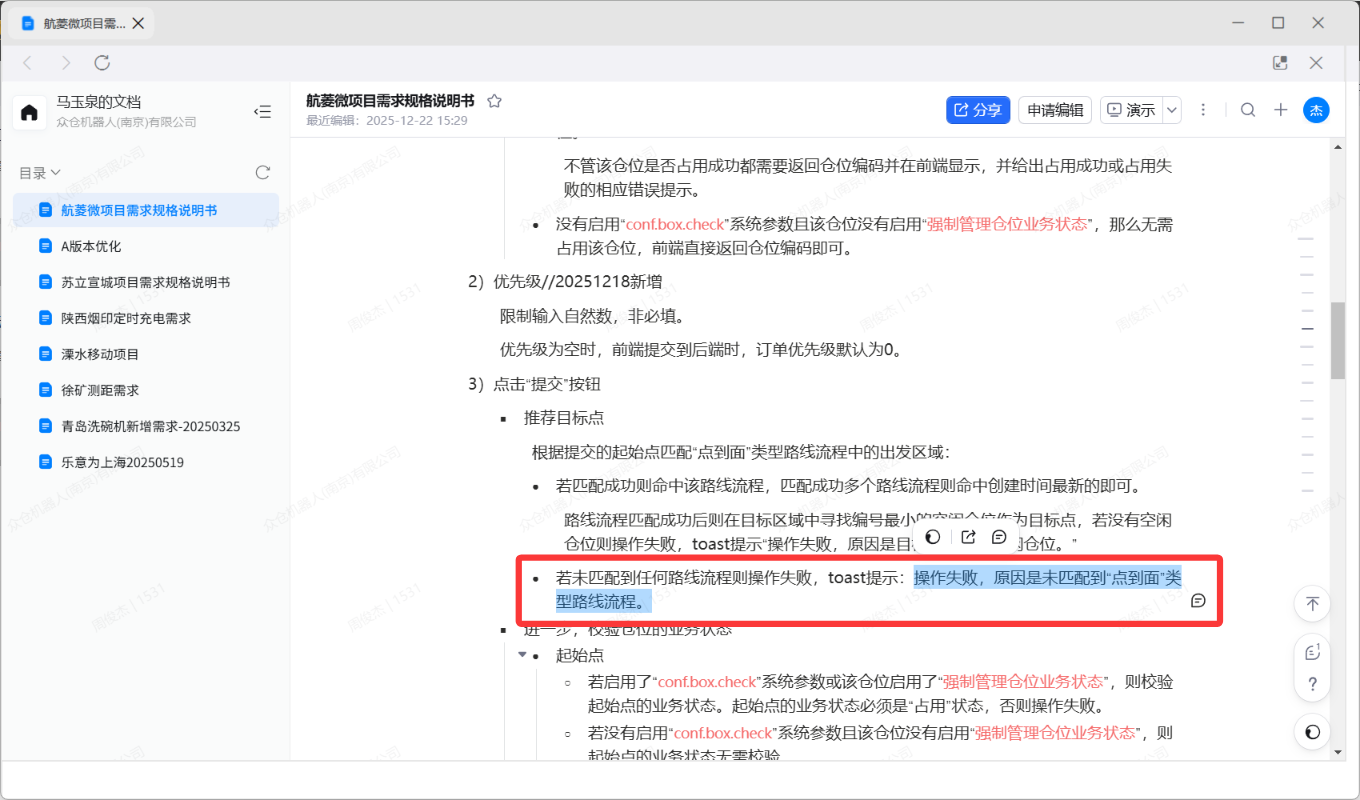Viewport: 1360px width, 800px height.
Task: Click share icon in floating selection toolbar
Action: [967, 537]
